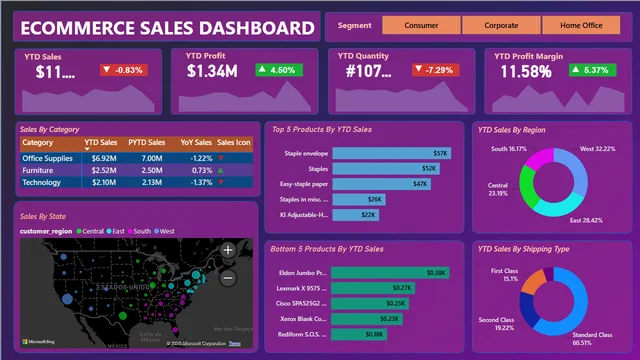The height and width of the screenshot is (360, 640).
Task: Click the YTD Sales sort arrow in table header
Action: pyautogui.click(x=87, y=149)
